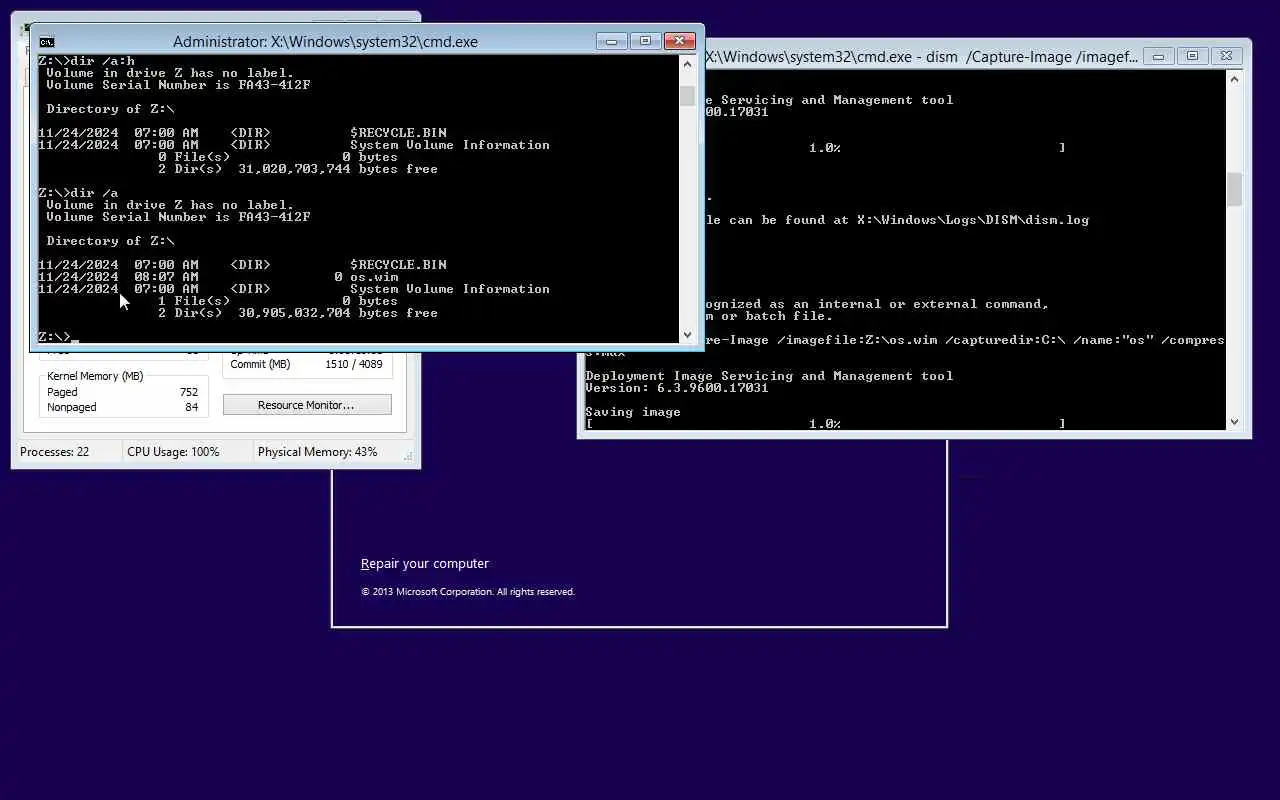Click the 08:07 AM timestamp
1280x800 pixels.
pos(166,277)
